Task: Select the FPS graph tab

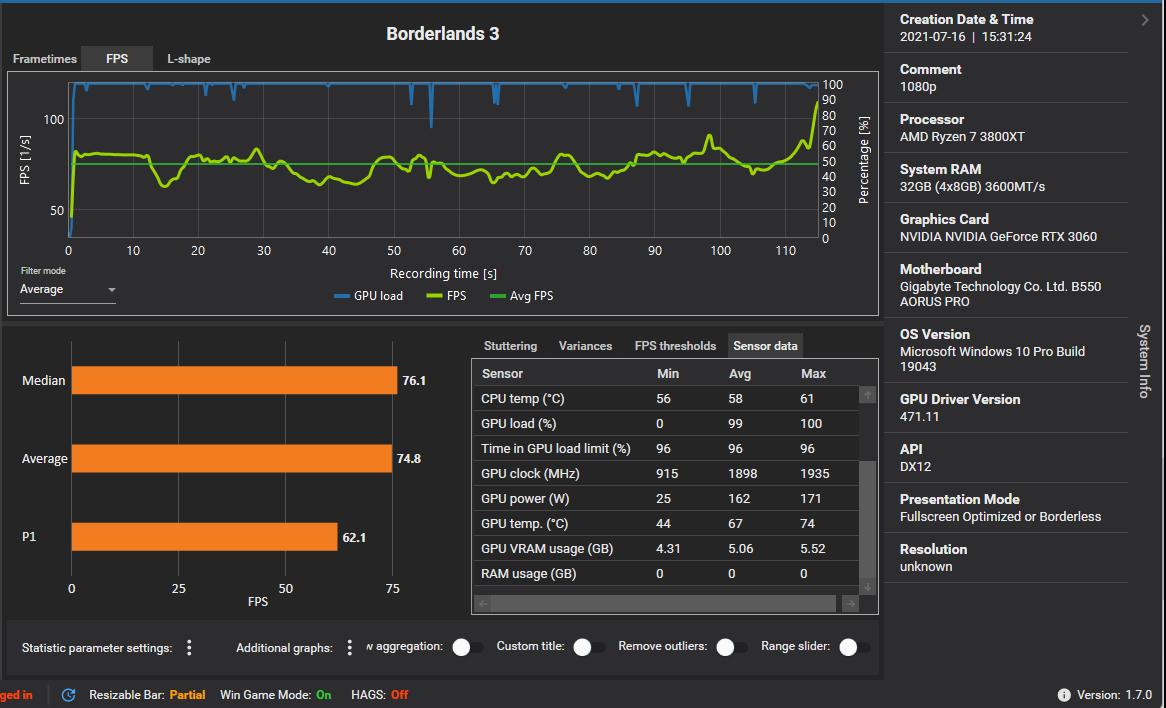Action: coord(117,59)
